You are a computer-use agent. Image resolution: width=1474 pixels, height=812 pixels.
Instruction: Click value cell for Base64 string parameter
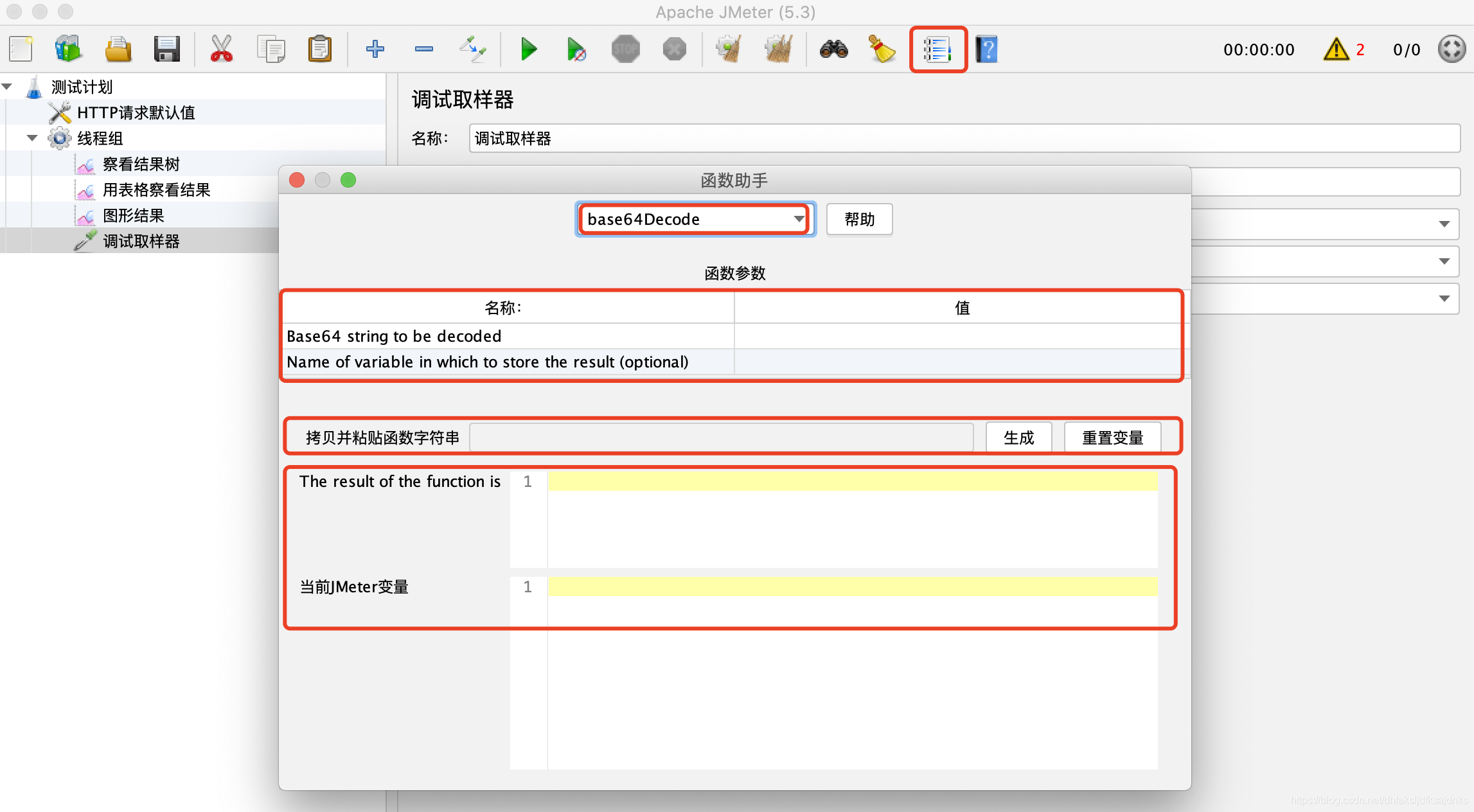957,336
